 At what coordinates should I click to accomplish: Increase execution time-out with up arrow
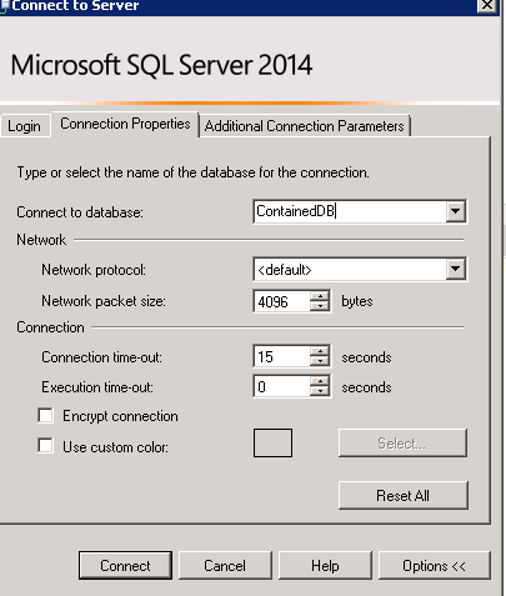coord(320,381)
